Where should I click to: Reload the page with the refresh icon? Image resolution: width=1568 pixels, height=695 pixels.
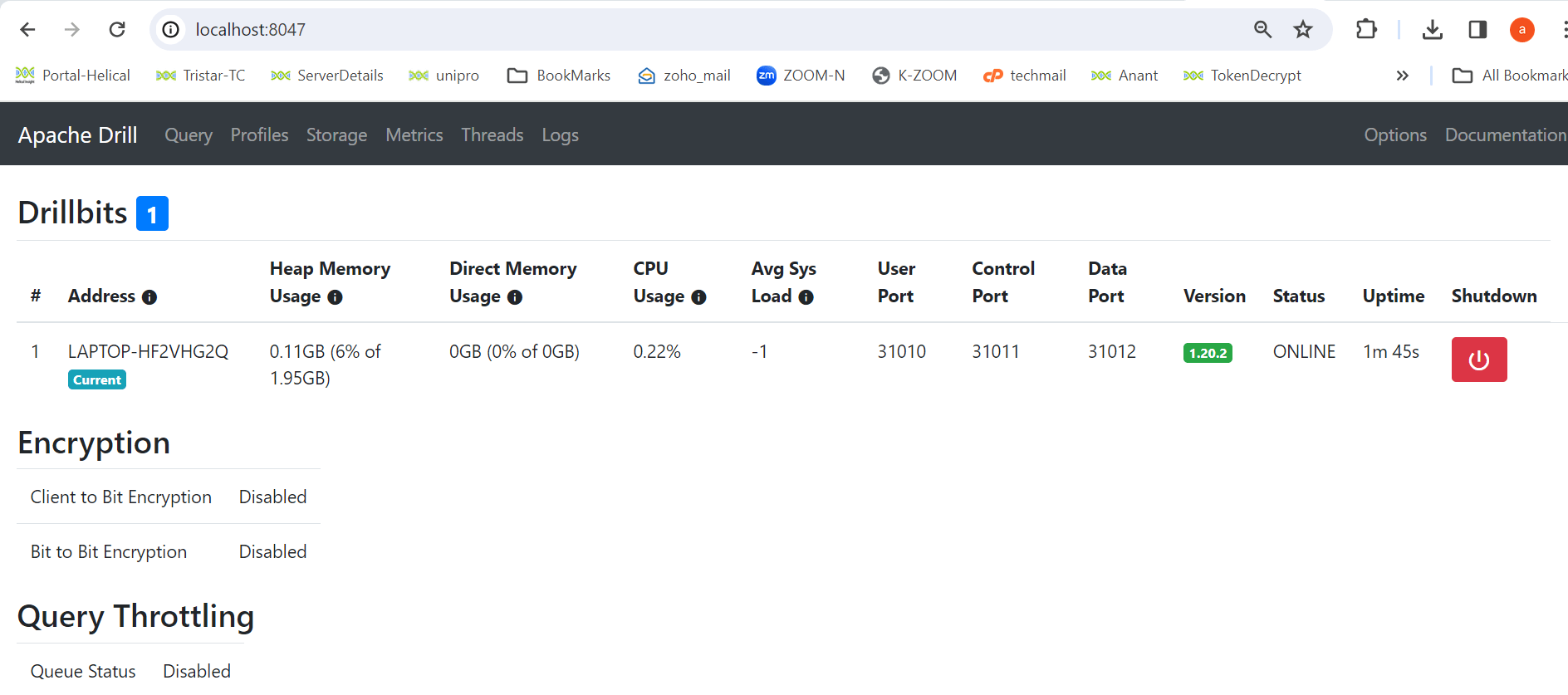117,30
